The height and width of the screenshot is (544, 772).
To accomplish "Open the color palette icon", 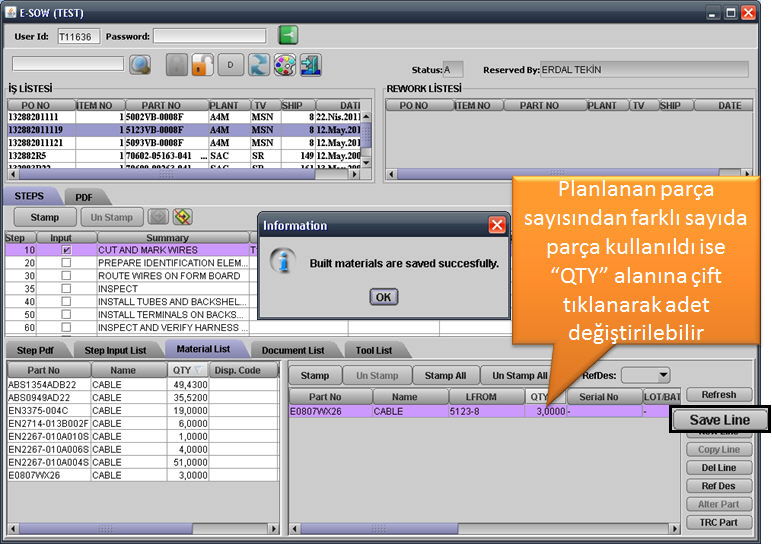I will point(285,64).
